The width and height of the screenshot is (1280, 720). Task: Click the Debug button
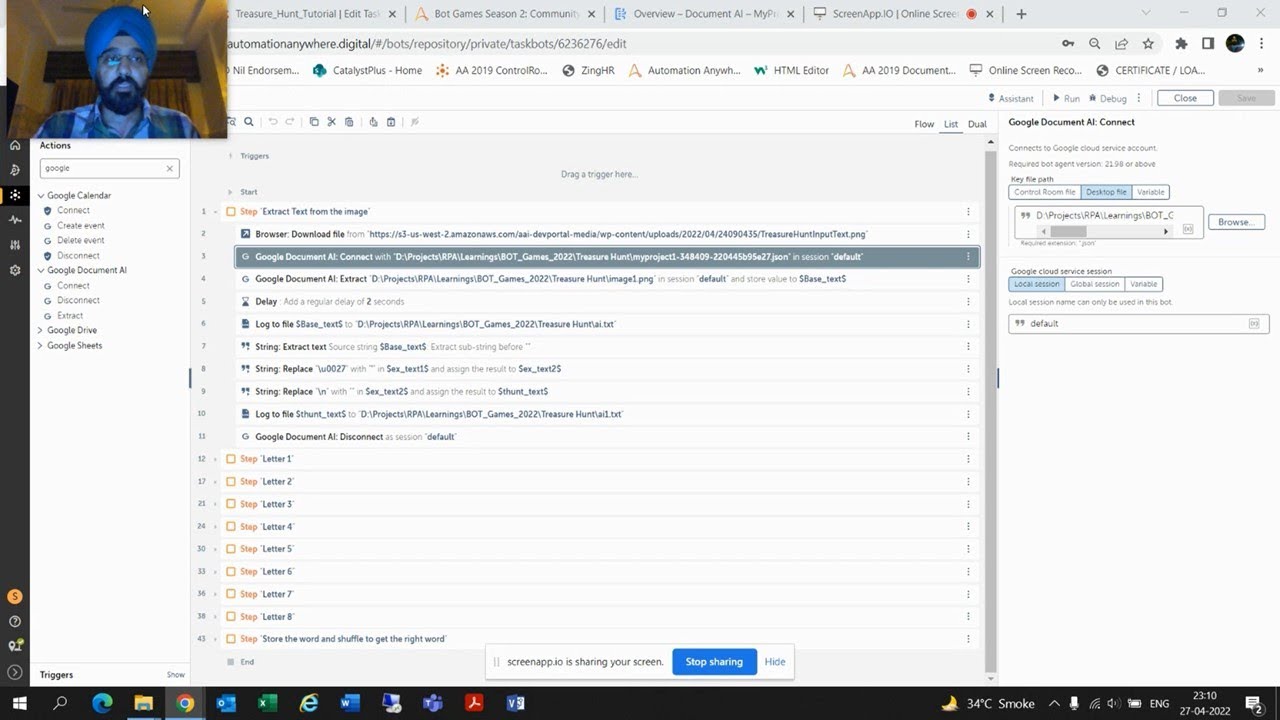coord(1107,98)
